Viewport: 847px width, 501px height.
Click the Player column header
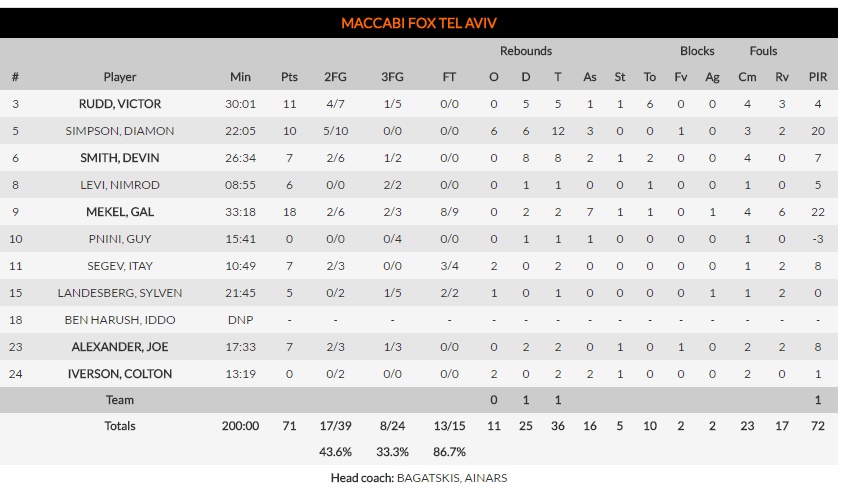(120, 77)
